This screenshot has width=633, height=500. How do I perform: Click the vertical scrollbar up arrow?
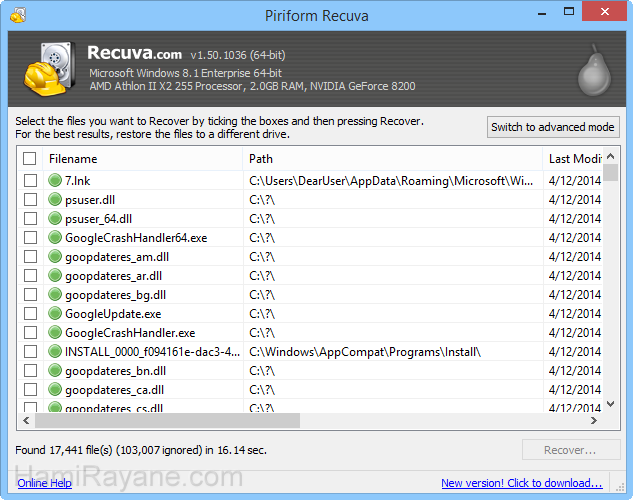point(611,156)
